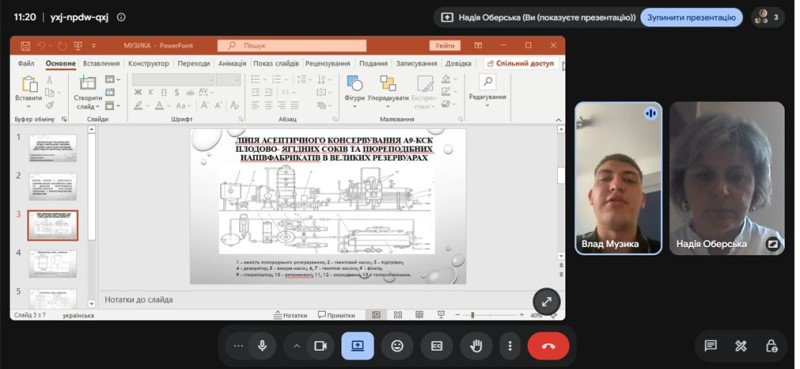Open the meeting activities icon
The width and height of the screenshot is (800, 369).
click(741, 346)
